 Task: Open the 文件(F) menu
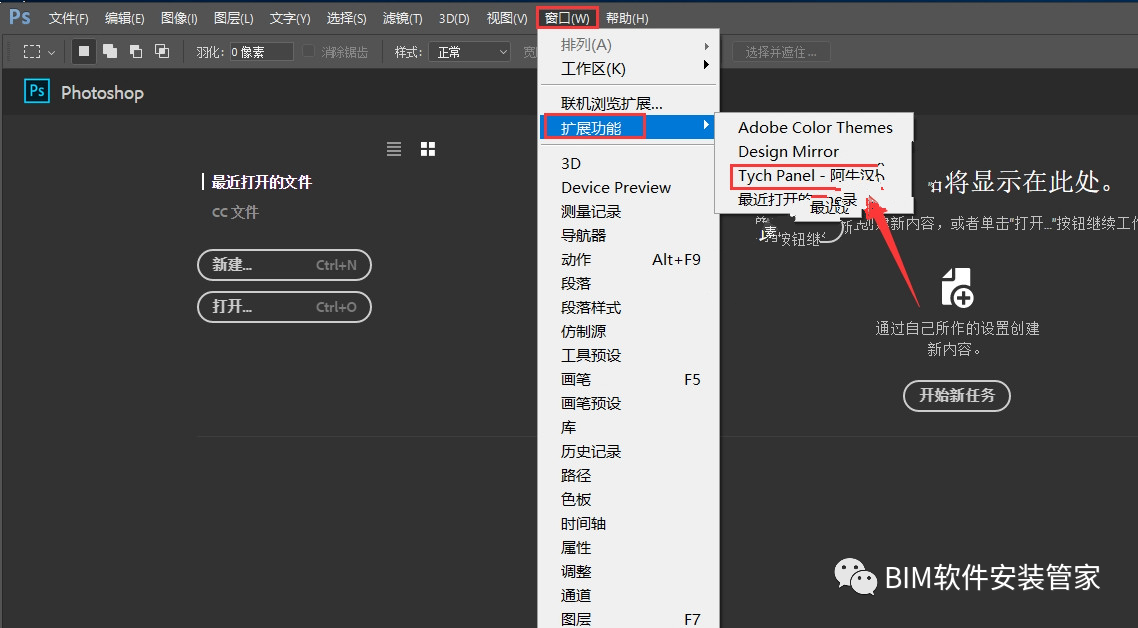coord(68,18)
